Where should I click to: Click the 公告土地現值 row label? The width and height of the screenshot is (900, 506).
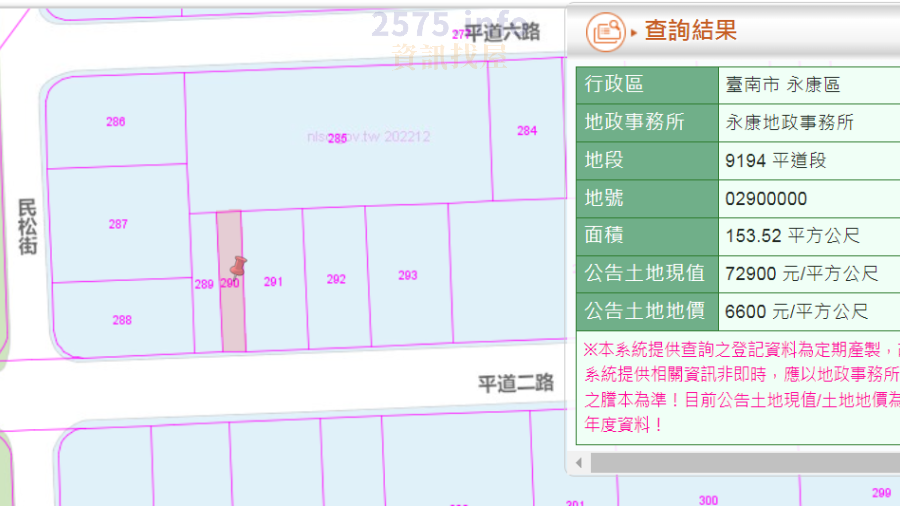click(645, 273)
